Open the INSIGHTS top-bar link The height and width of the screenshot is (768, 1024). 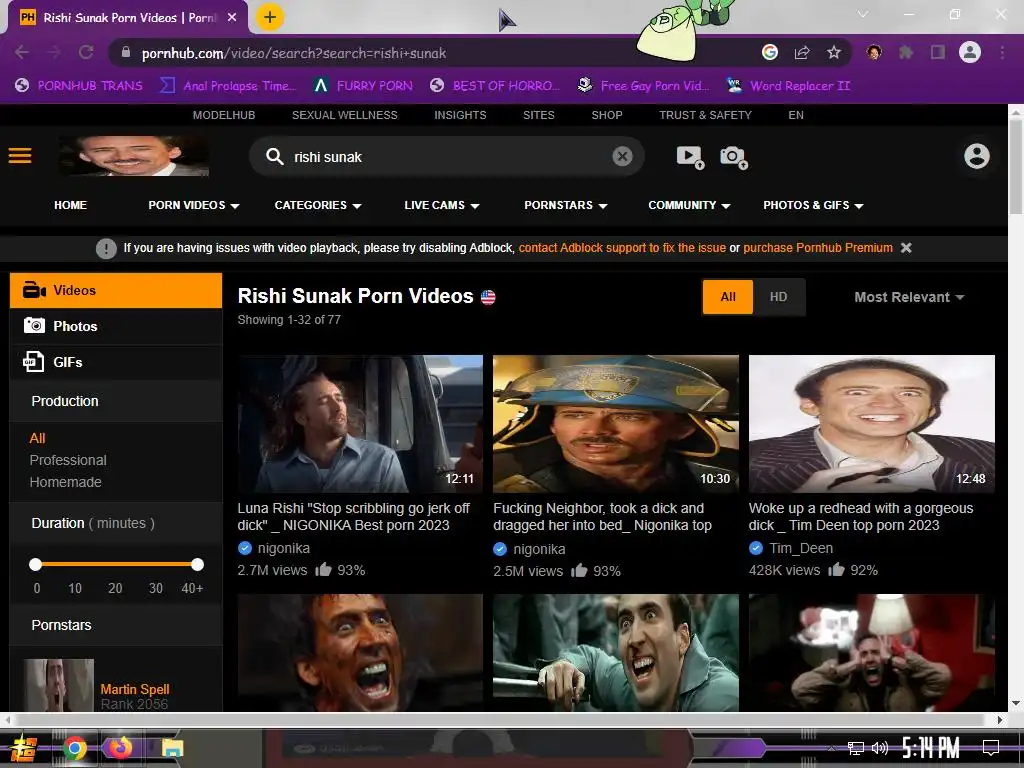point(460,115)
